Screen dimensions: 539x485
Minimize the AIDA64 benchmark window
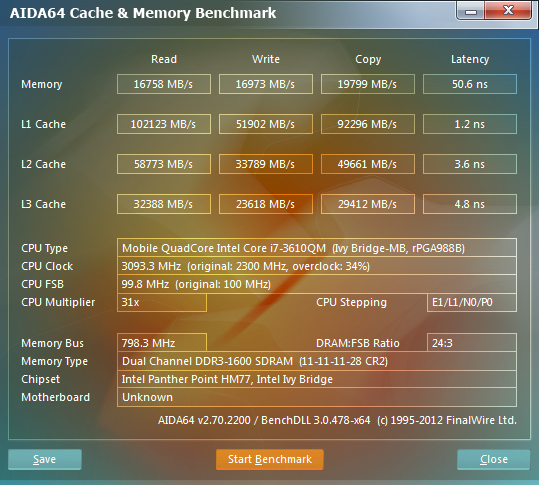[x=471, y=11]
